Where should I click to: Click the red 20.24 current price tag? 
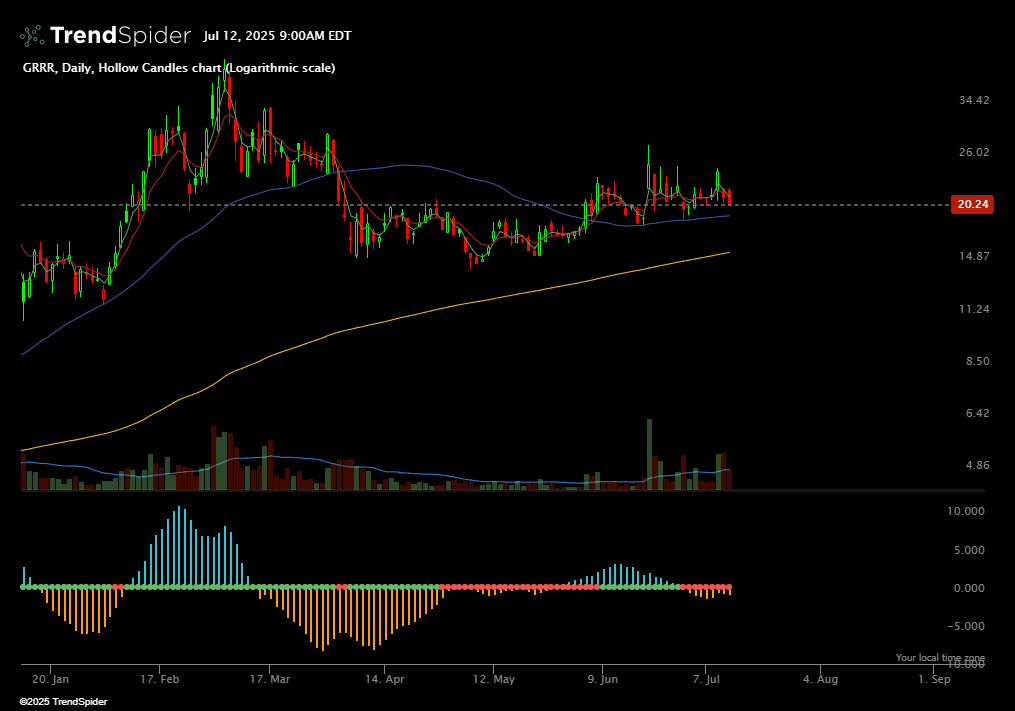[973, 204]
